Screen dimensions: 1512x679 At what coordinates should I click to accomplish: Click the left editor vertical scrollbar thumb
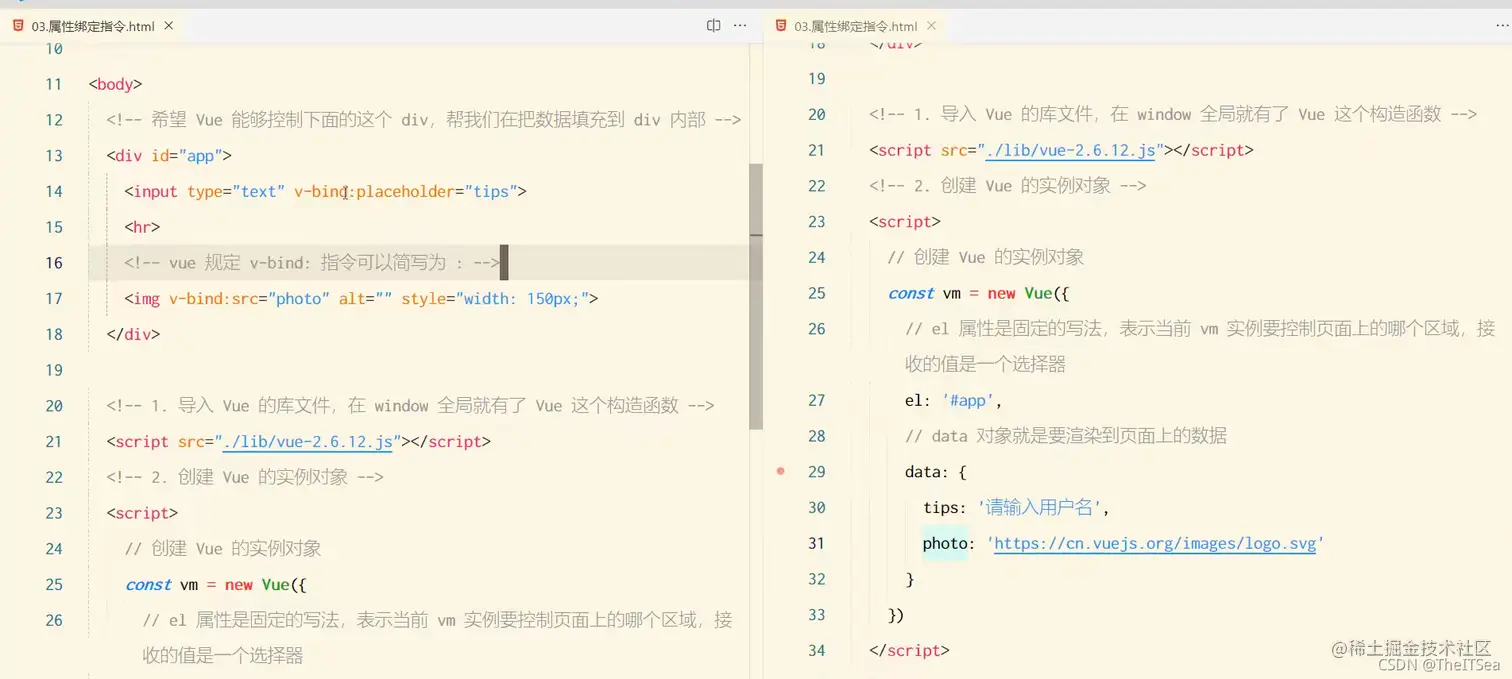pos(756,296)
